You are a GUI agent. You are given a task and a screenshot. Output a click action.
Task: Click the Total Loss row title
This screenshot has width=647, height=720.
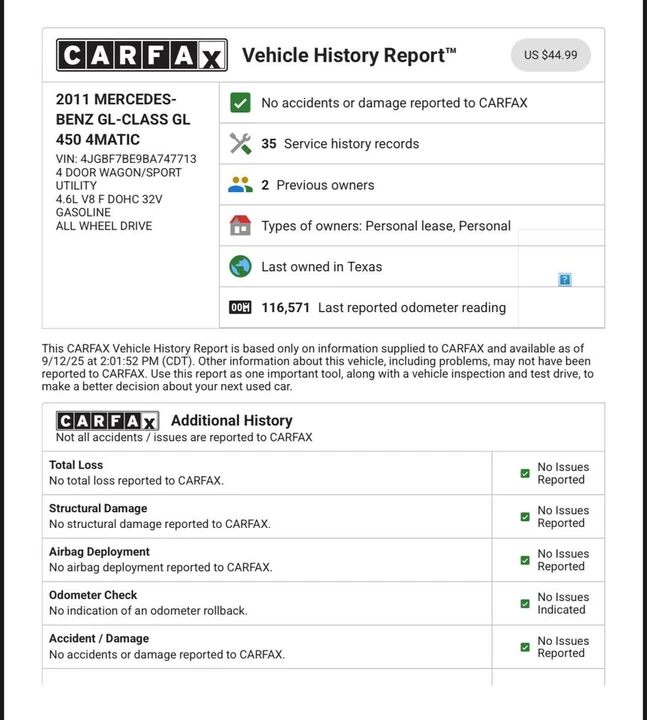pos(76,465)
